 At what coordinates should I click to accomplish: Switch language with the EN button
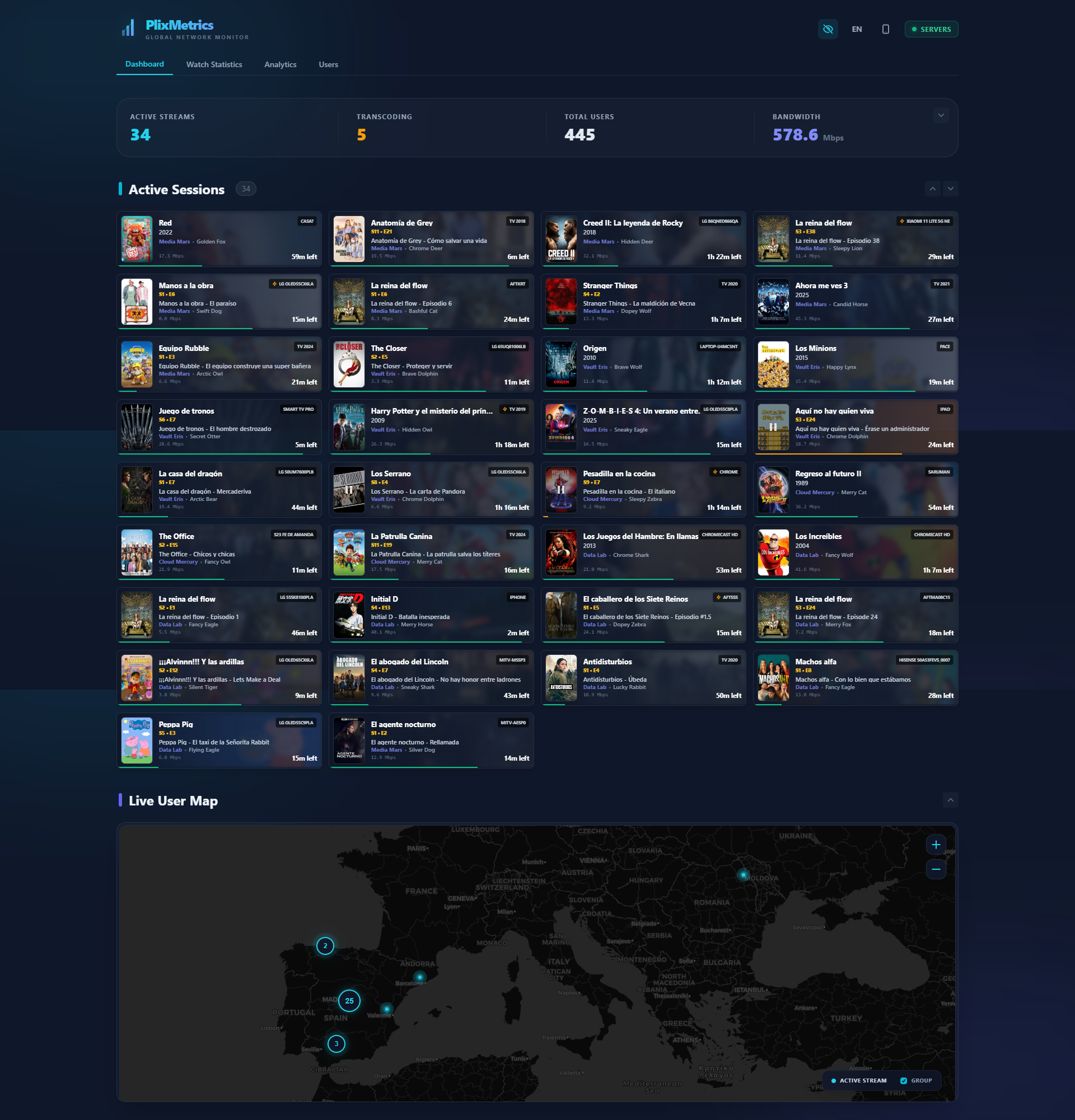click(x=856, y=29)
